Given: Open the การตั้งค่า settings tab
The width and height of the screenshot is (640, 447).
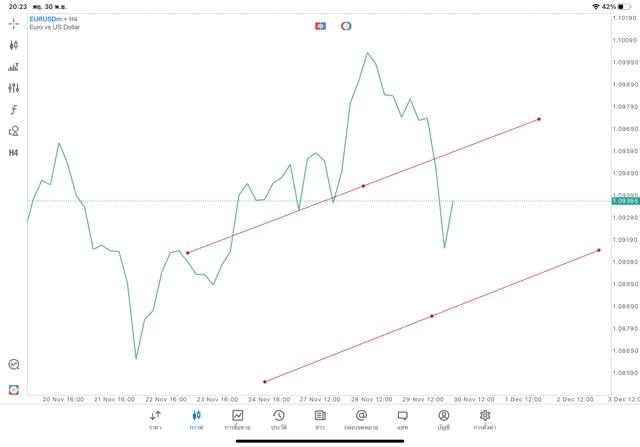Looking at the screenshot, I should click(x=485, y=419).
